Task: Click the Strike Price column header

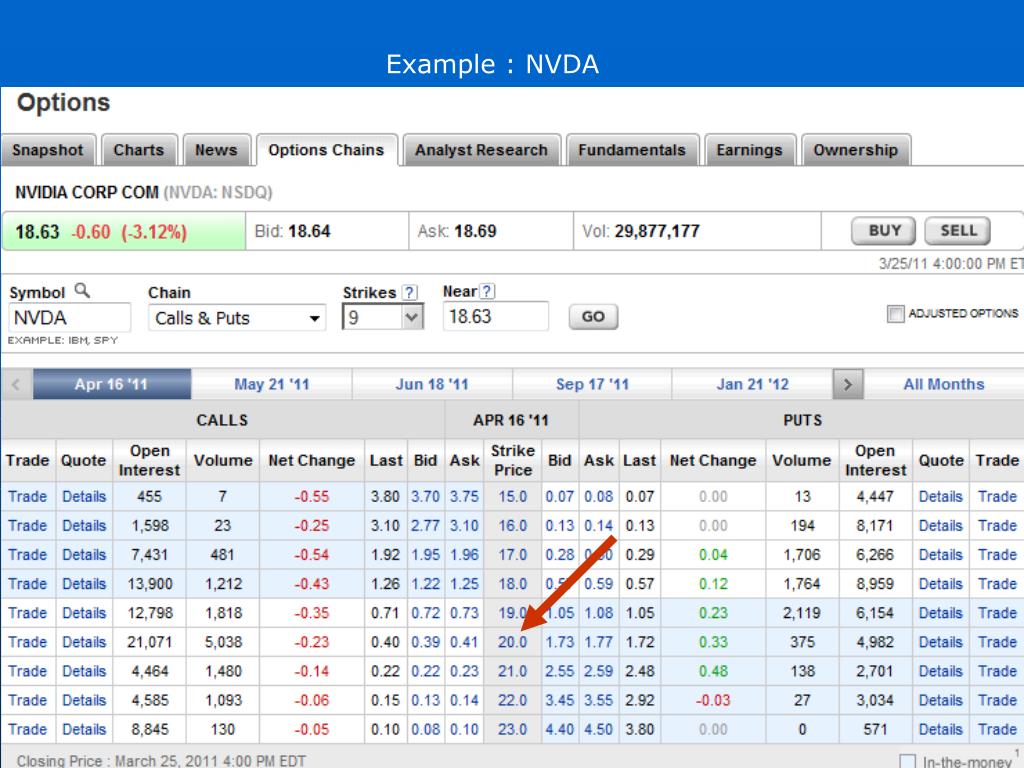Action: (513, 460)
